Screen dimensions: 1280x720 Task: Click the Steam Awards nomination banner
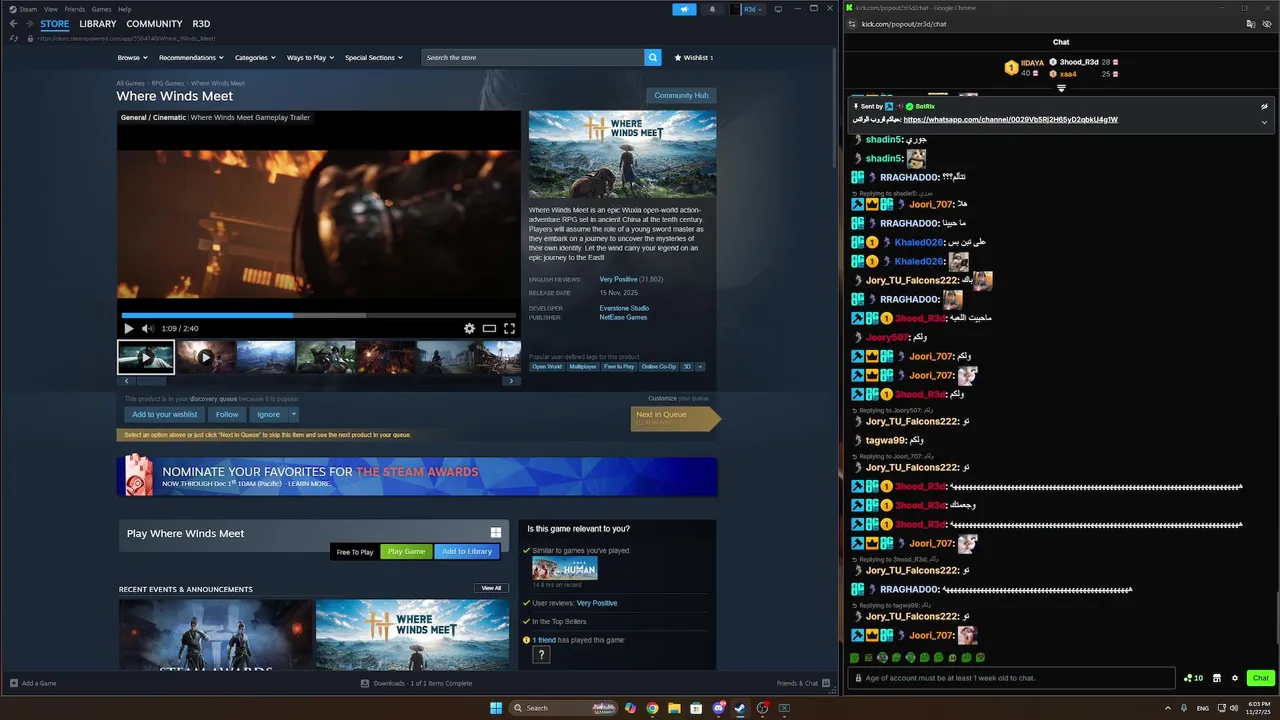pyautogui.click(x=417, y=477)
